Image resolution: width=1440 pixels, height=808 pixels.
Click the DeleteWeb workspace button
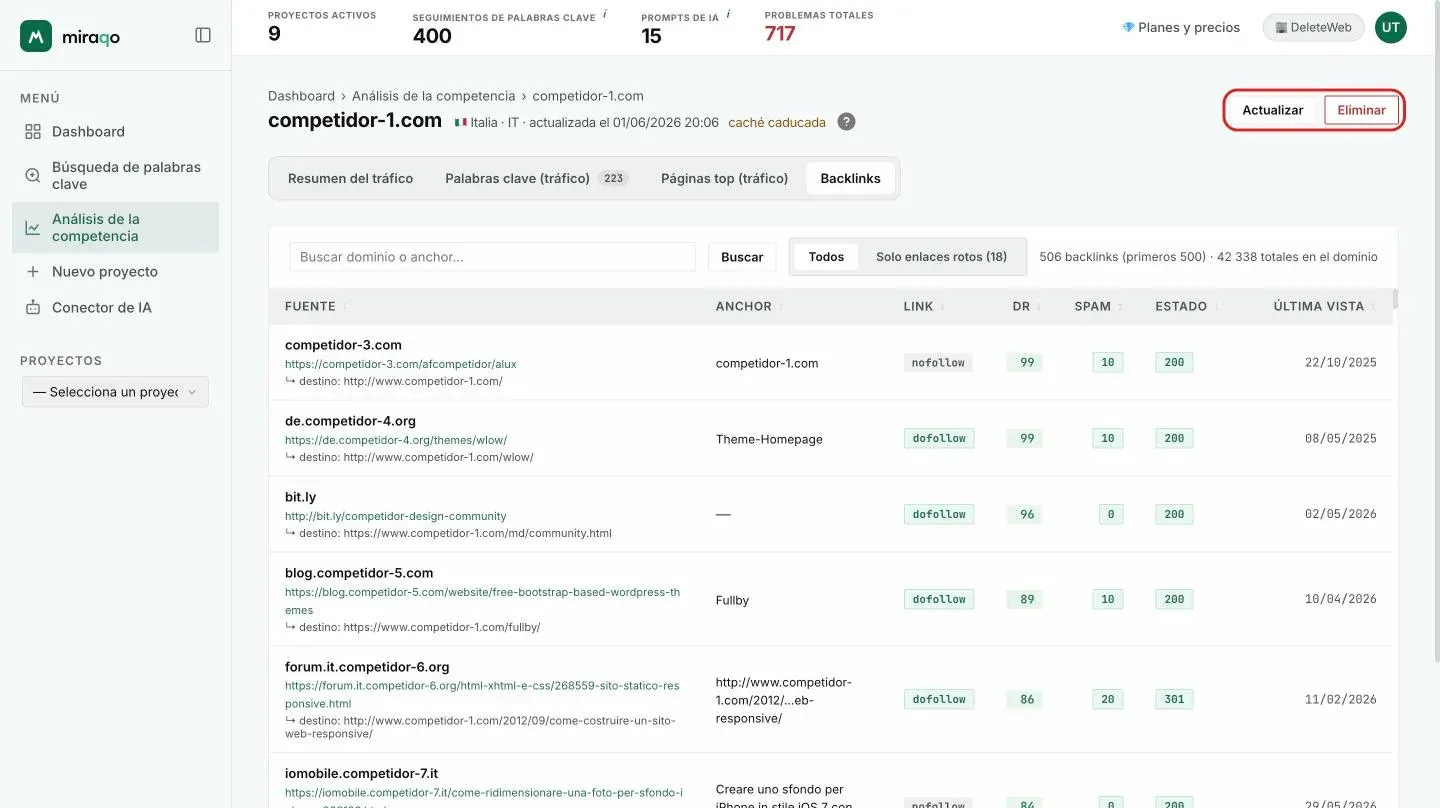pos(1313,27)
